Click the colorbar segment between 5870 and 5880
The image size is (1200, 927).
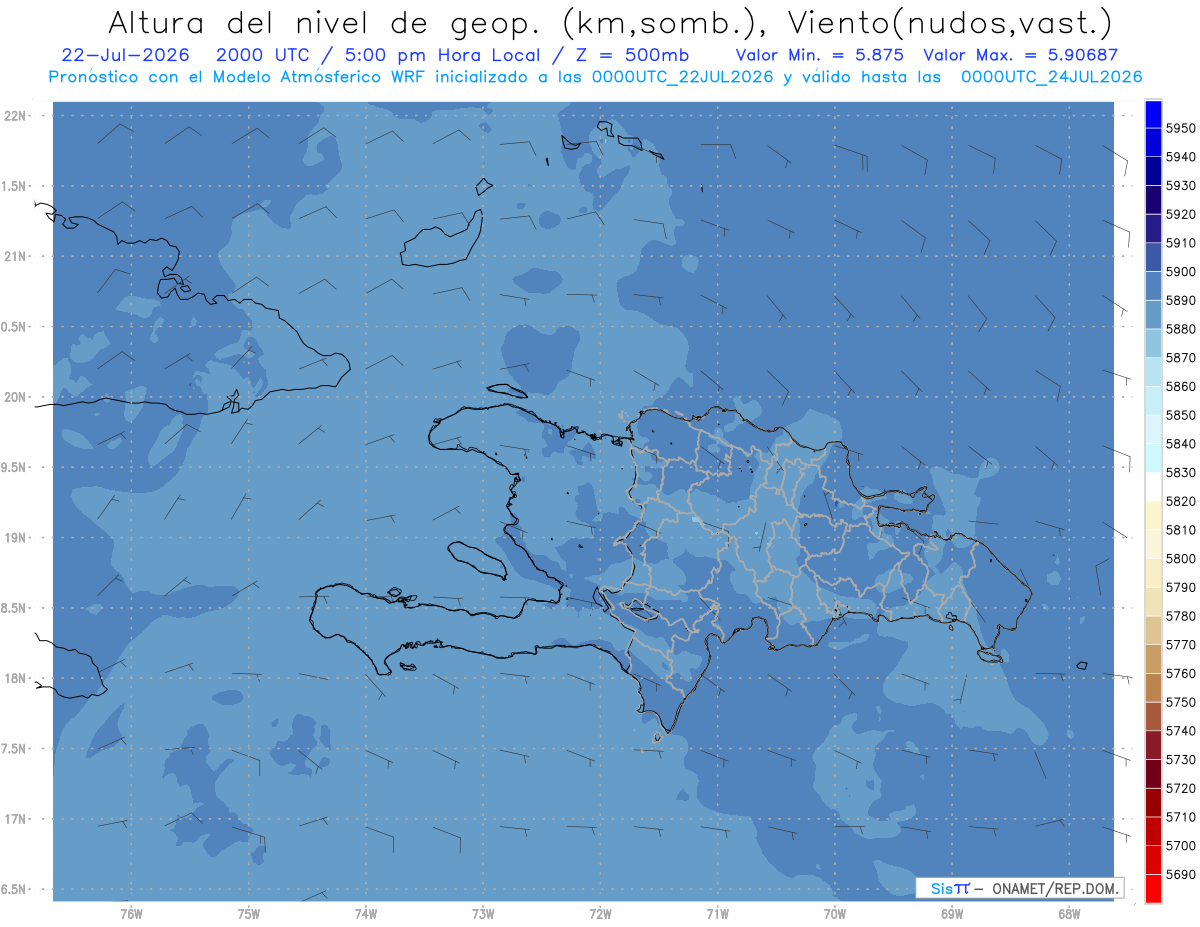pos(1153,343)
